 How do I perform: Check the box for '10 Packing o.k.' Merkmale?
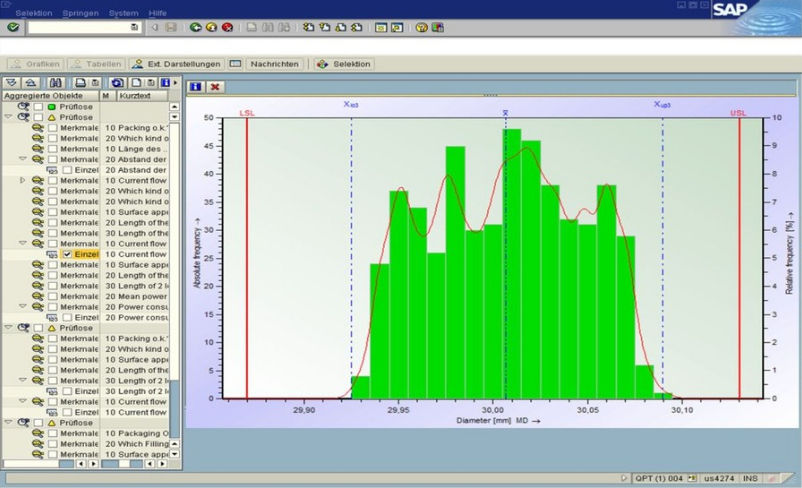coord(52,128)
